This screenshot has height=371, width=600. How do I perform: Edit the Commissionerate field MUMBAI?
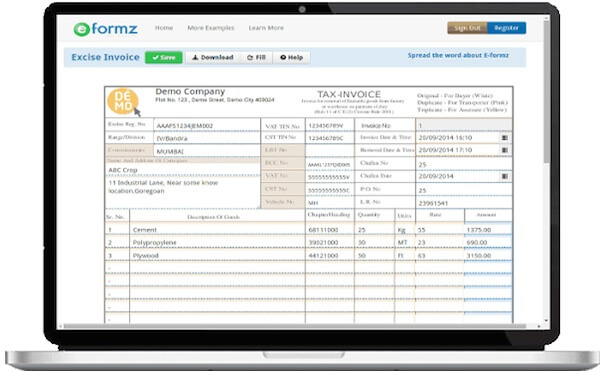207,151
